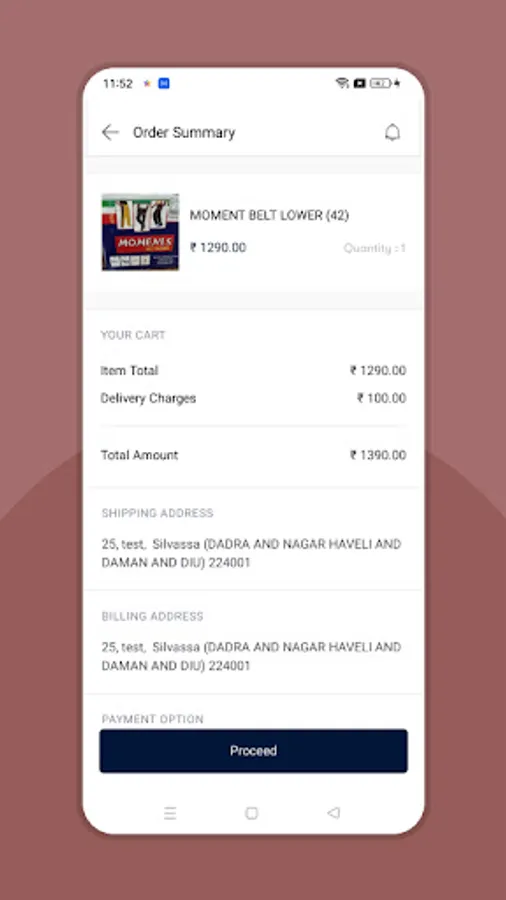
Task: Select the shipping address text
Action: click(x=251, y=553)
